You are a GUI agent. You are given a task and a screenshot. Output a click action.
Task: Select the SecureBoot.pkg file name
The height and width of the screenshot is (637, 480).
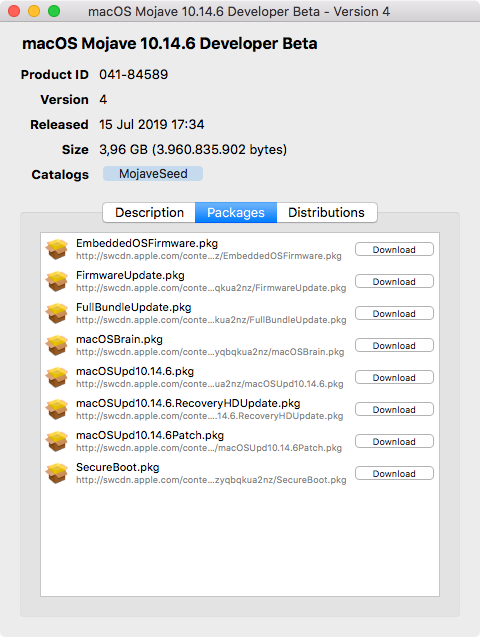point(117,468)
